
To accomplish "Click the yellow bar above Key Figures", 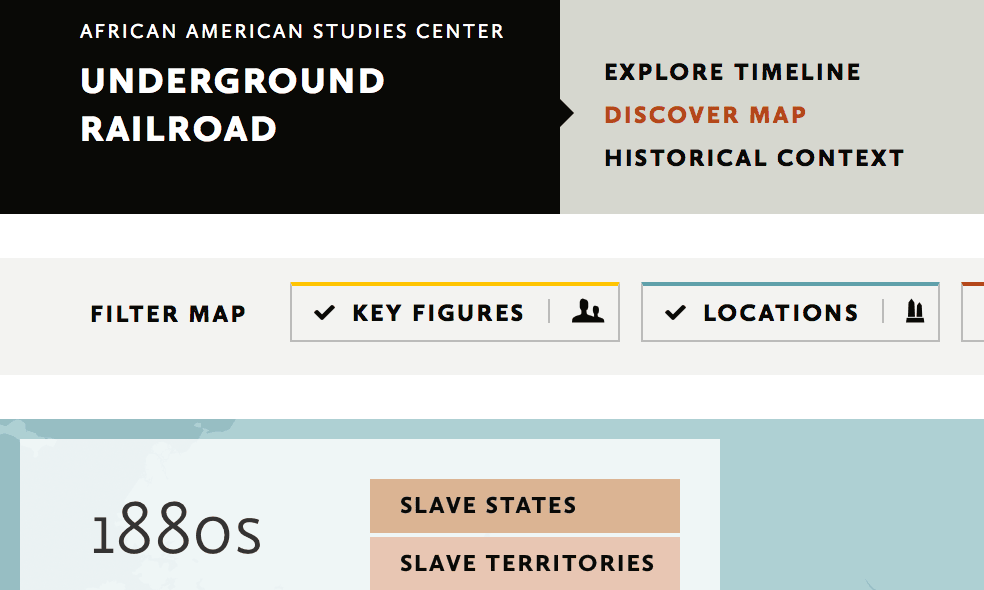I will (x=455, y=284).
